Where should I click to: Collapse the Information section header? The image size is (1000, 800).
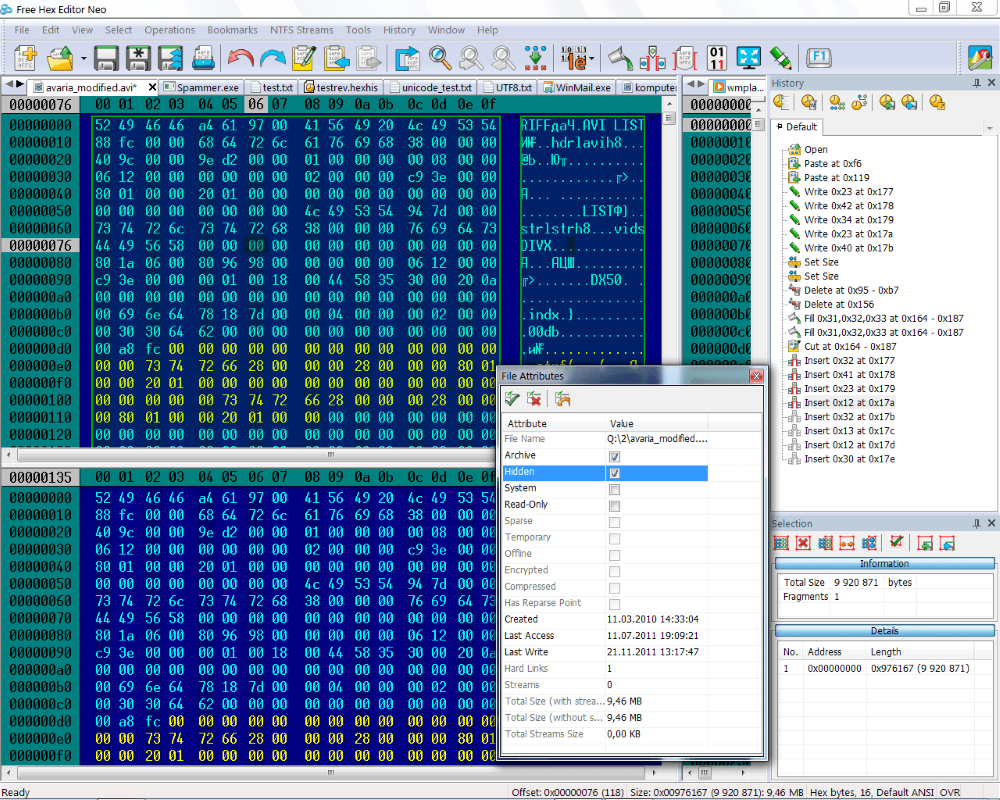point(884,564)
